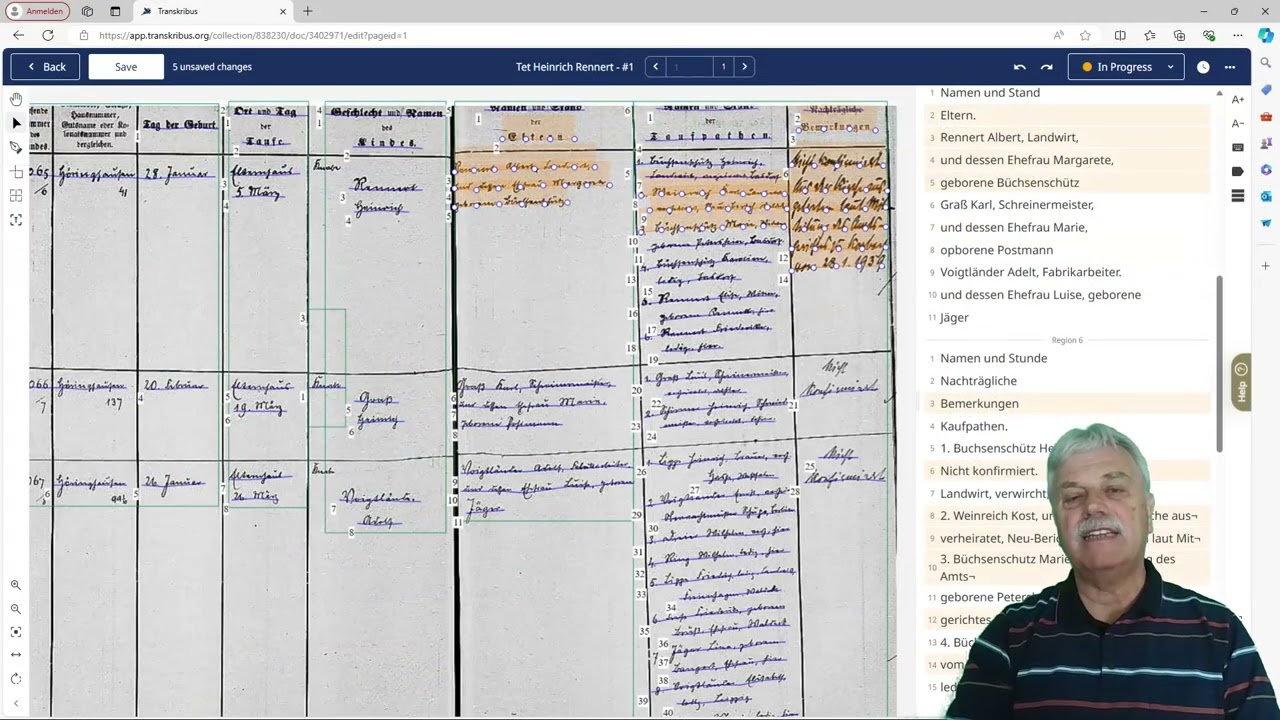Open the Copilot sidebar
This screenshot has height=720, width=1280.
[x=1266, y=35]
